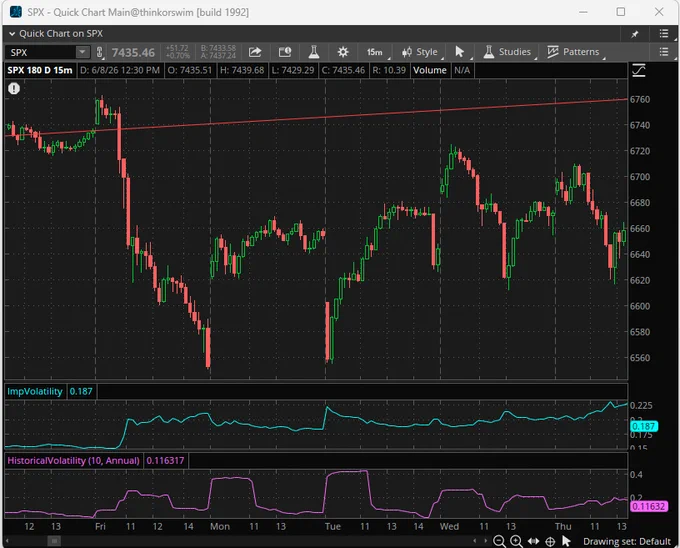Open the 15m timeframe selector
This screenshot has height=548, width=680.
pos(375,52)
